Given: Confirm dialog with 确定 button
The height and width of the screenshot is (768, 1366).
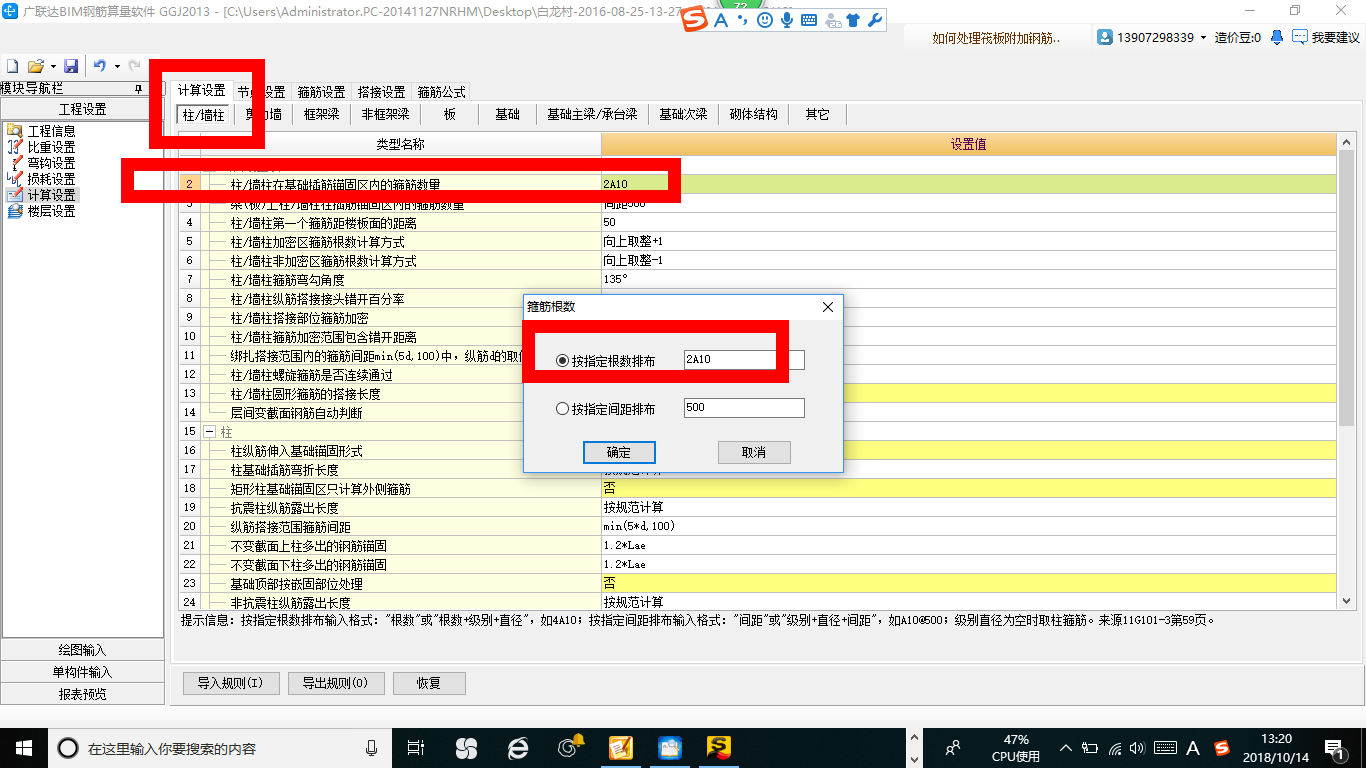Looking at the screenshot, I should (619, 452).
